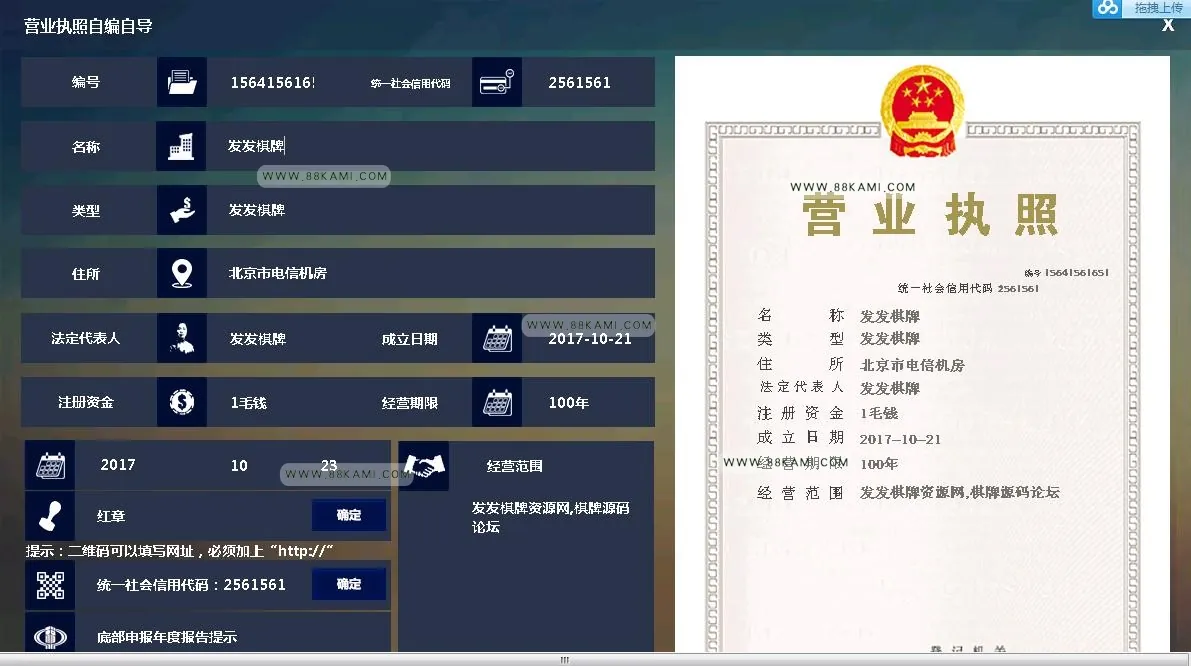
Task: Click 确定 button in the 红章 row
Action: (349, 515)
